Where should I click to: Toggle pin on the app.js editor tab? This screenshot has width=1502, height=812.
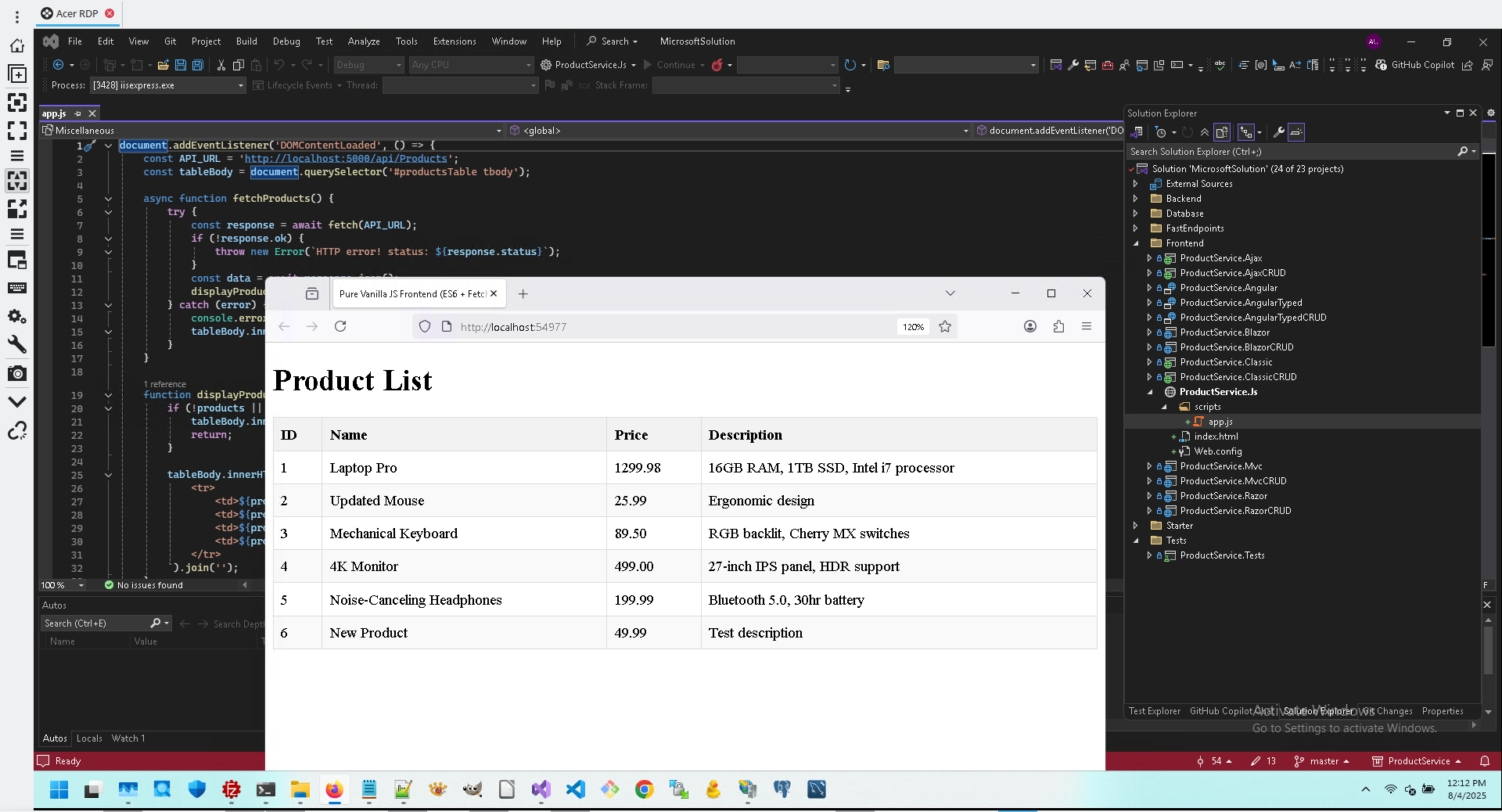click(x=77, y=114)
